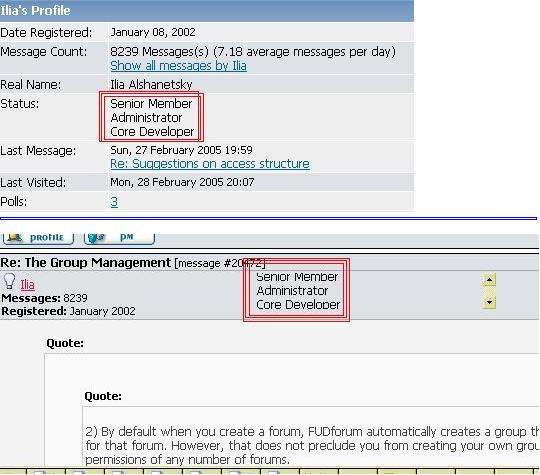The image size is (540, 475).
Task: Click the Ilia's Profile header bar
Action: (207, 11)
